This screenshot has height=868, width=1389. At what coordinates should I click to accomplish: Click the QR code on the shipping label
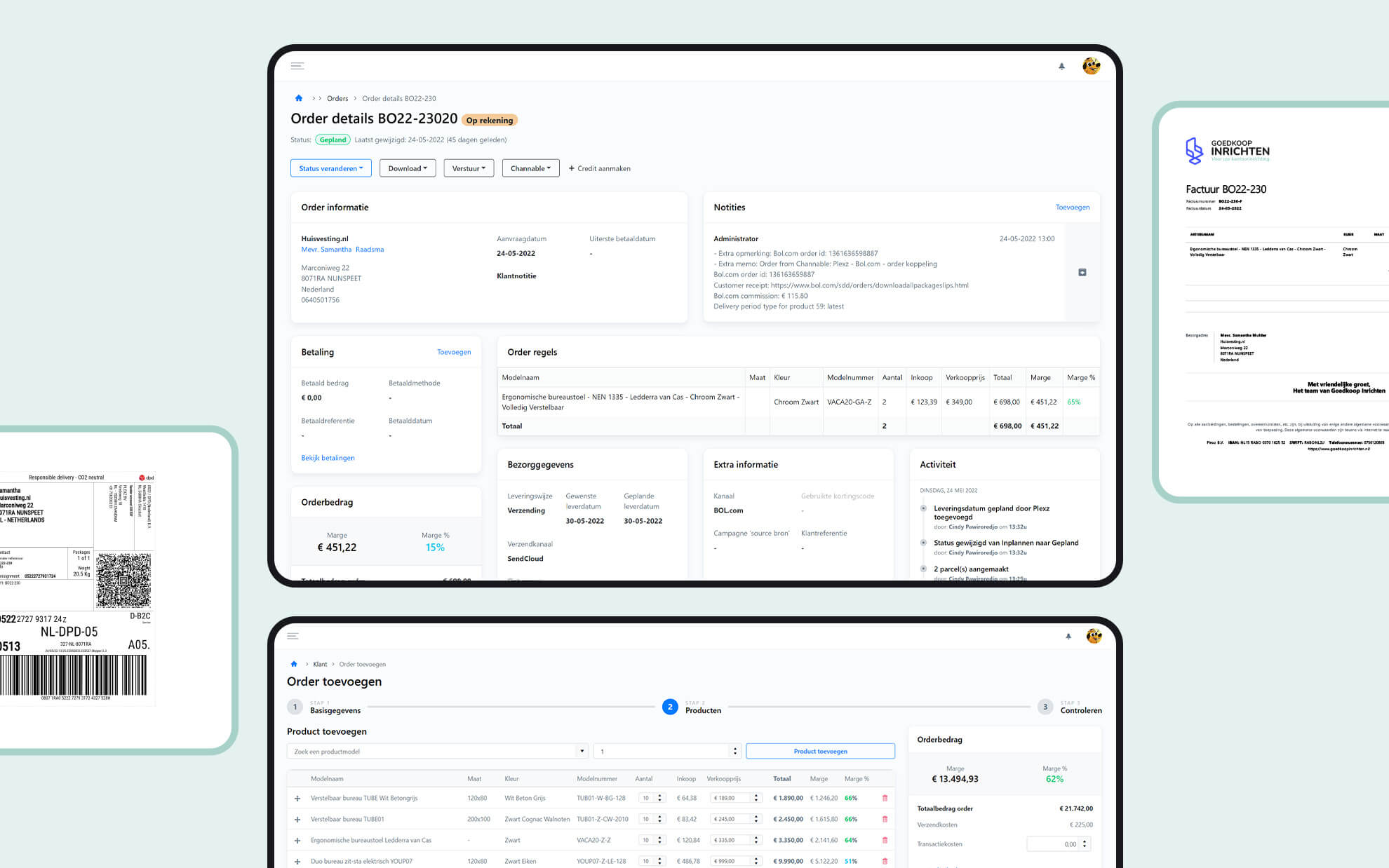123,580
